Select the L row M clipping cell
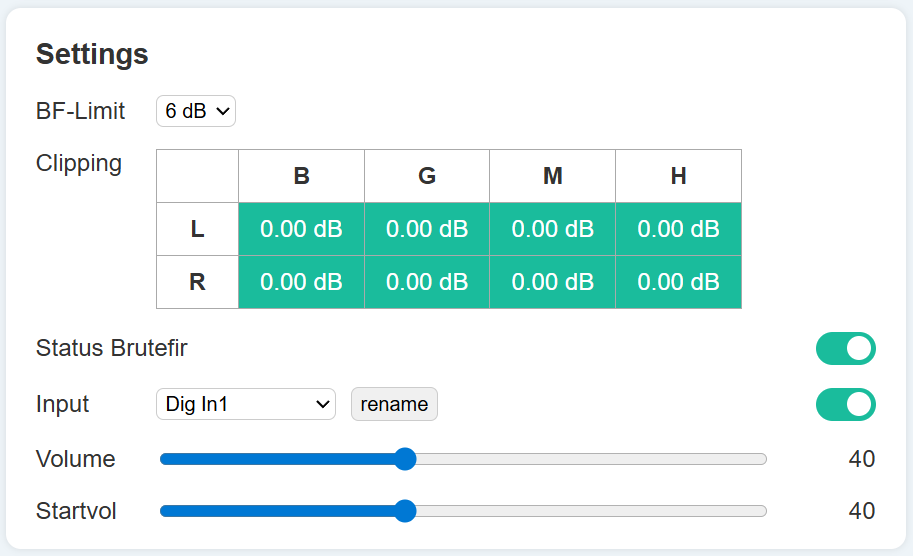 point(552,229)
